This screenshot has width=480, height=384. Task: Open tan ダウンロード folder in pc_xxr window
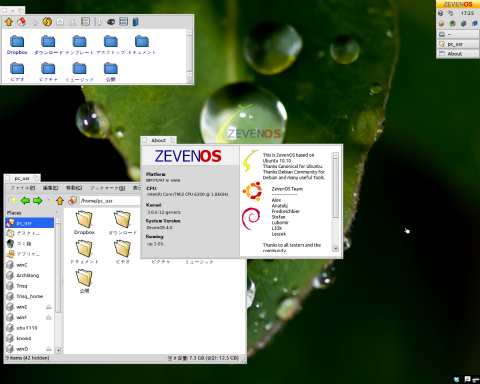(123, 222)
